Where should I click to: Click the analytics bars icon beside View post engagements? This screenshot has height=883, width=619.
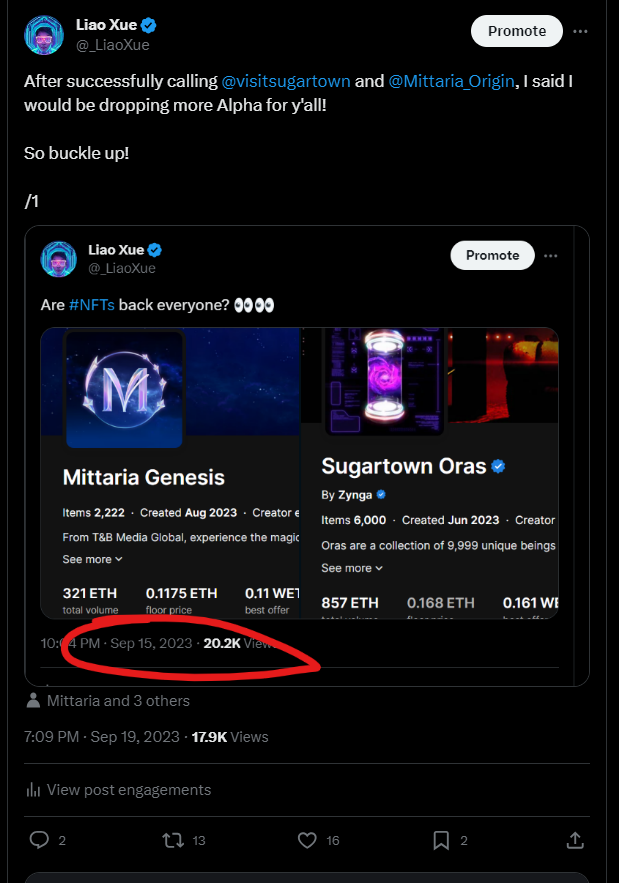point(33,790)
